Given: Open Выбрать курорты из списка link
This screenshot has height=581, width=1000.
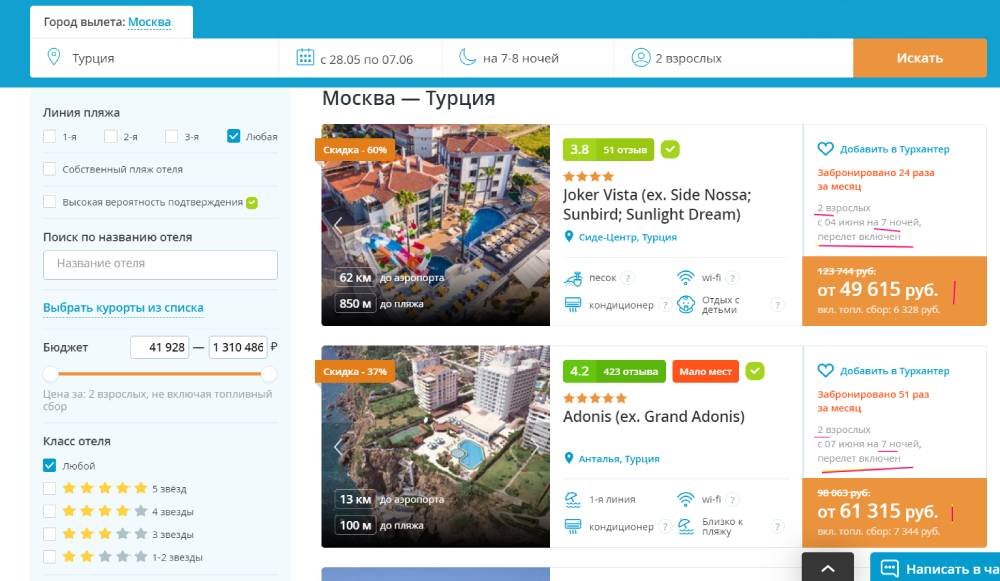Looking at the screenshot, I should point(123,308).
